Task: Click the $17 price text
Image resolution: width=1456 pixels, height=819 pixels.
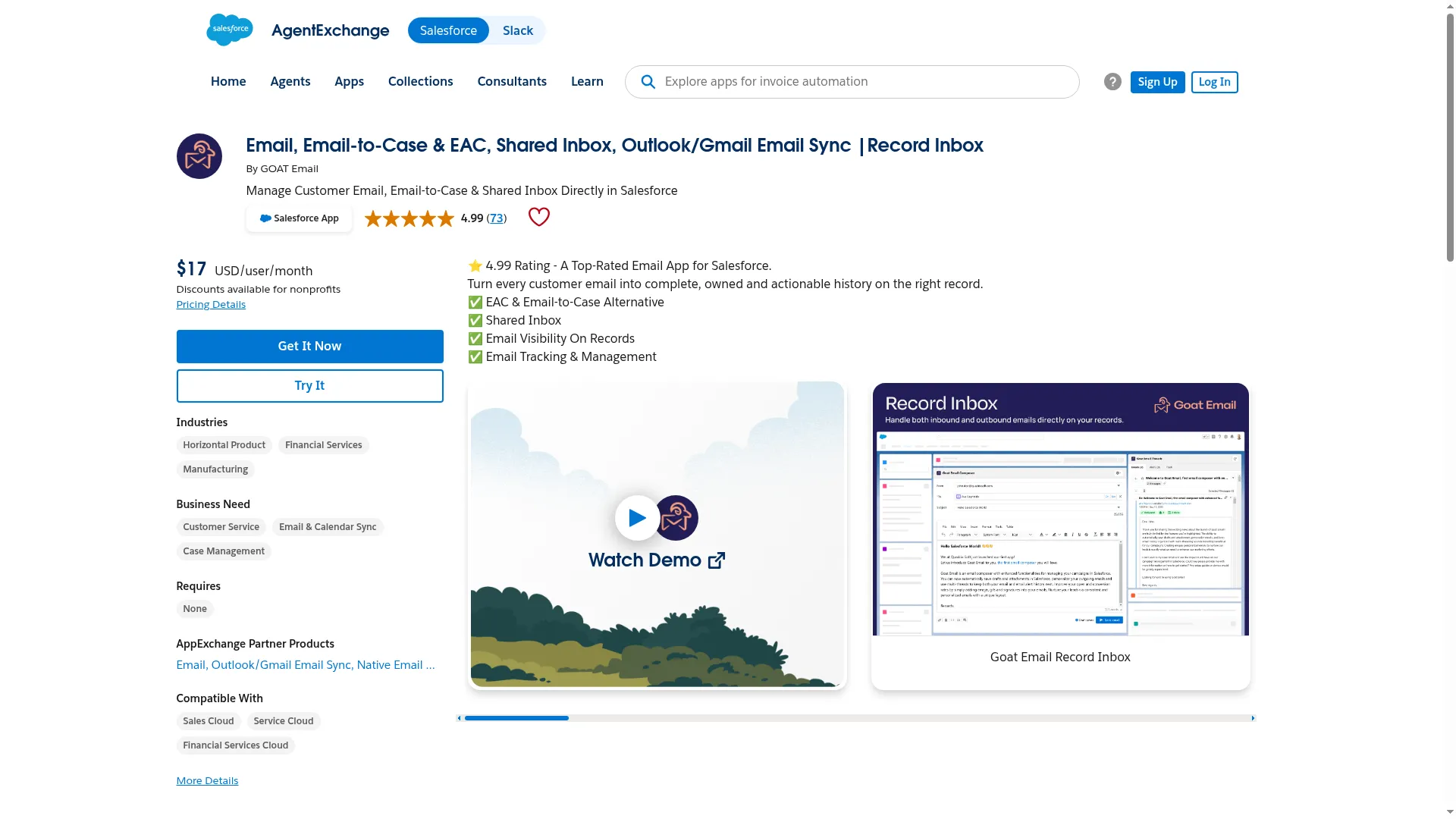Action: tap(191, 268)
